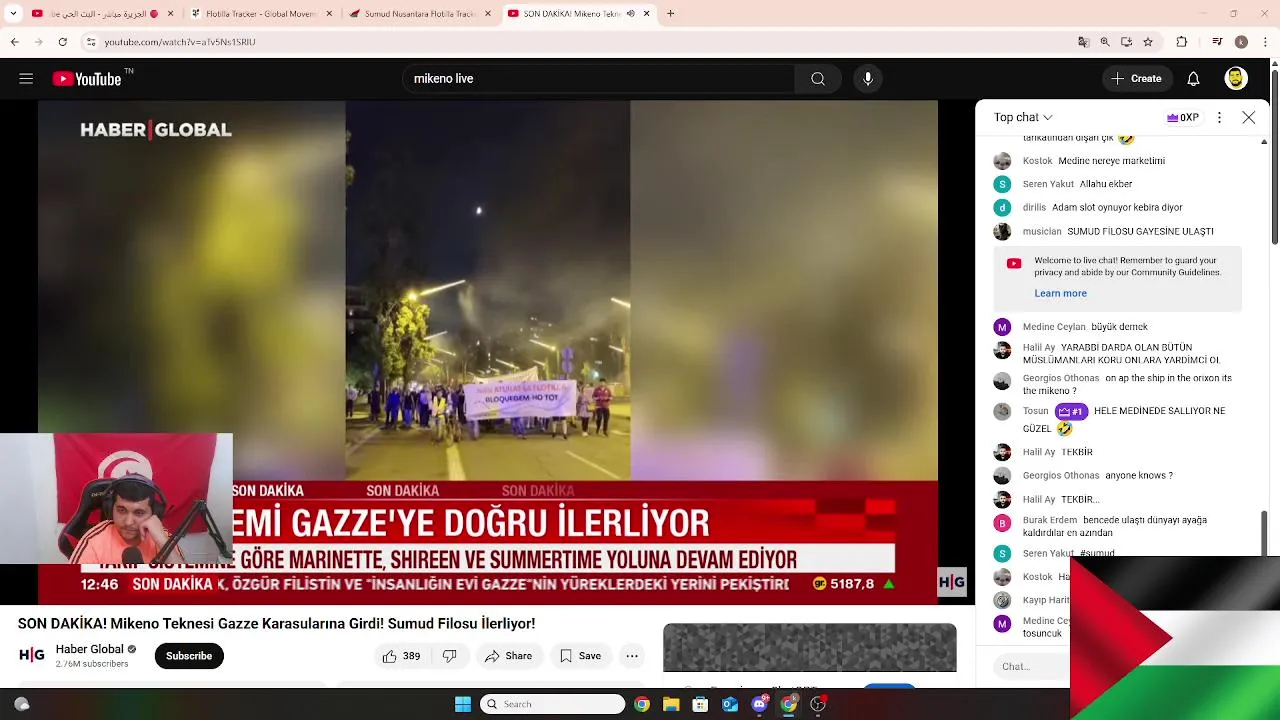Image resolution: width=1280 pixels, height=720 pixels.
Task: Mute the audio-playing SON DAKİKA tab
Action: [x=630, y=14]
